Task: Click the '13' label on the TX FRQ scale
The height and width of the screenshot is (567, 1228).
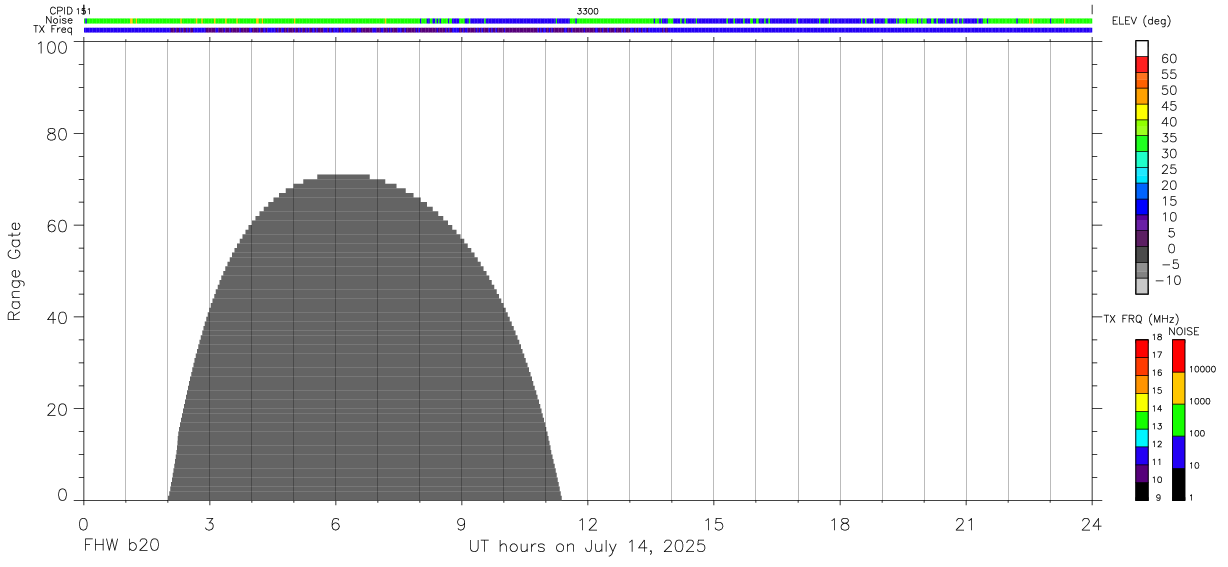Action: [x=1156, y=427]
